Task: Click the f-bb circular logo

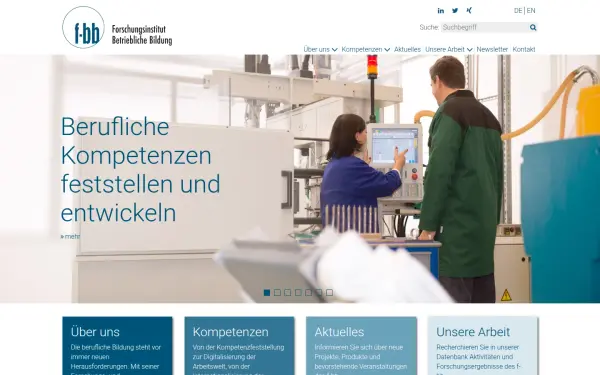Action: [83, 27]
